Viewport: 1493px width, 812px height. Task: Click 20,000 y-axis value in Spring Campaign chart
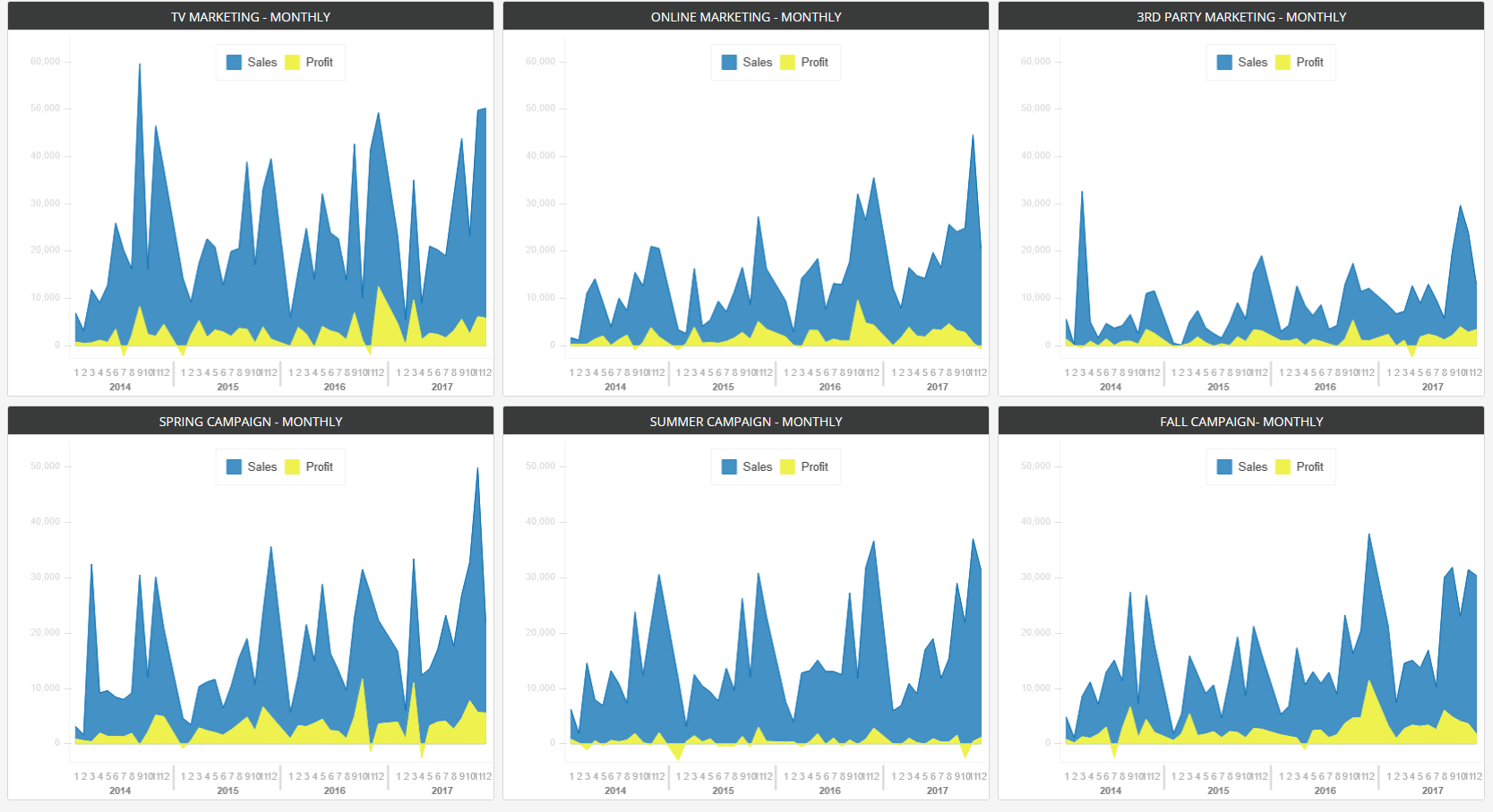pyautogui.click(x=45, y=633)
